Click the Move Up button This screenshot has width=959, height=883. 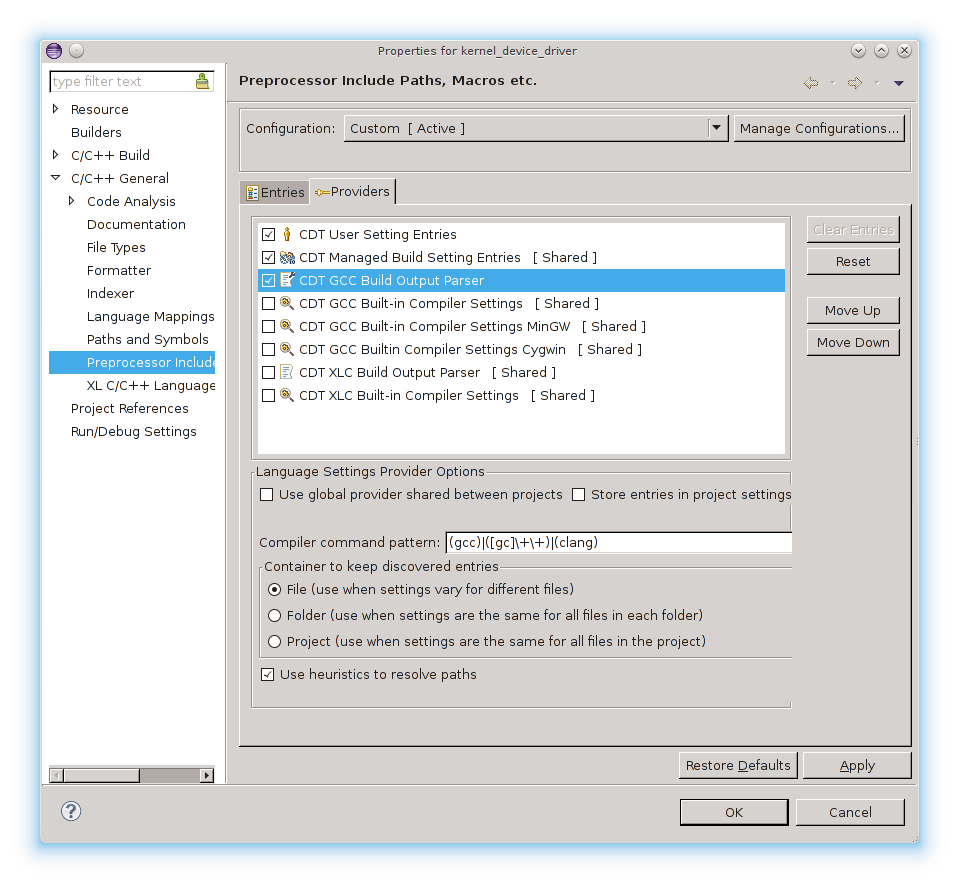853,311
